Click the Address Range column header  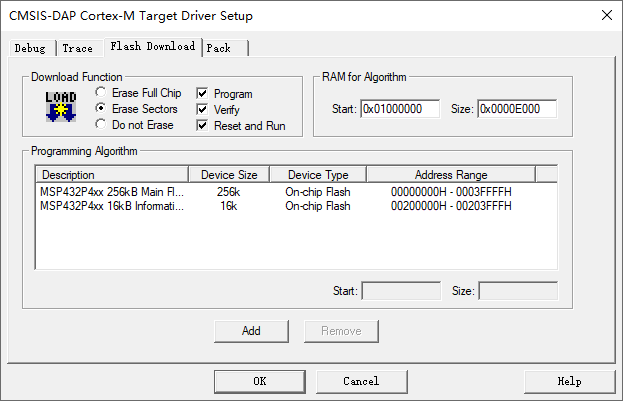pyautogui.click(x=451, y=175)
